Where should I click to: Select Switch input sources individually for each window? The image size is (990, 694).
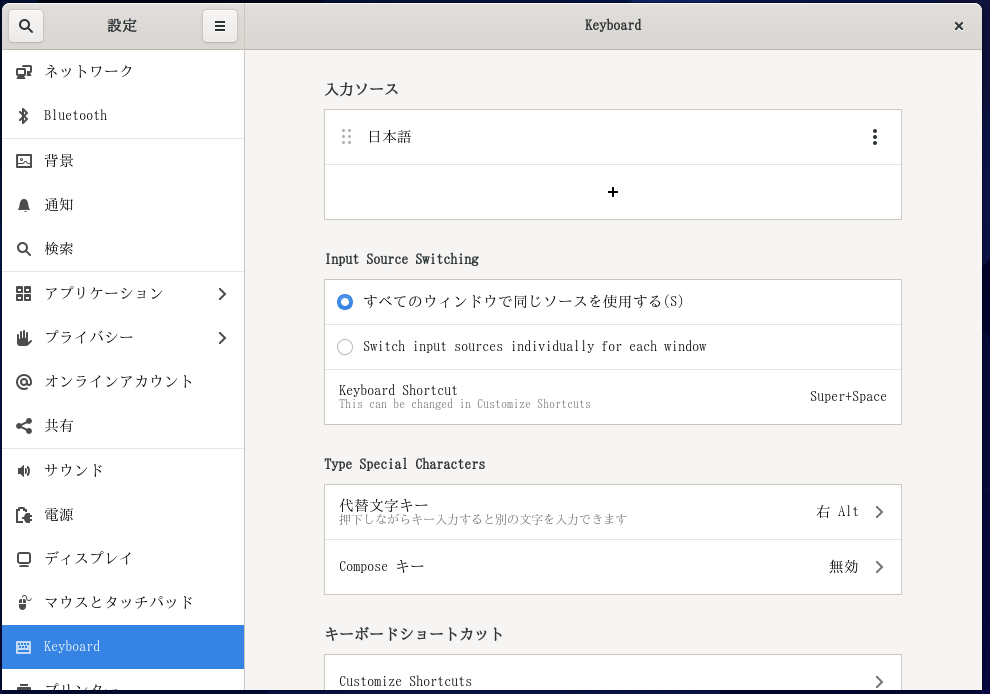[345, 347]
